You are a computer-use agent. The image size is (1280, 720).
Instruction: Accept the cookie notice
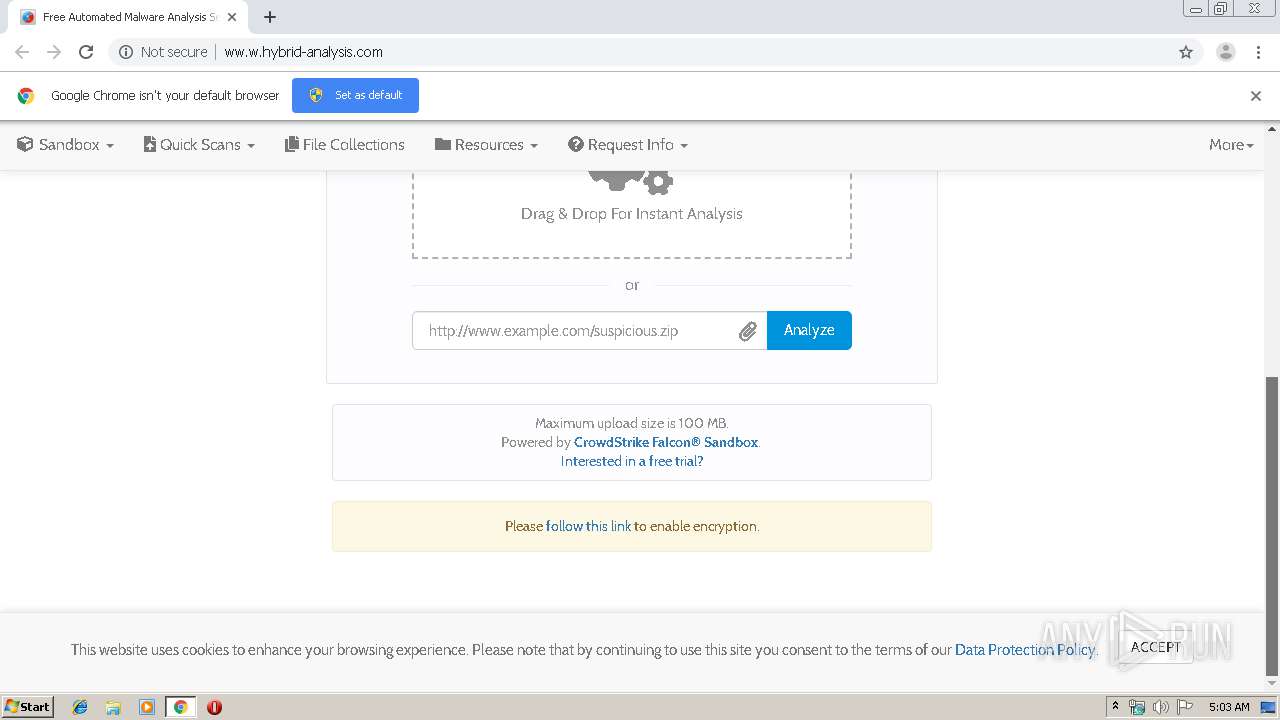point(1156,647)
